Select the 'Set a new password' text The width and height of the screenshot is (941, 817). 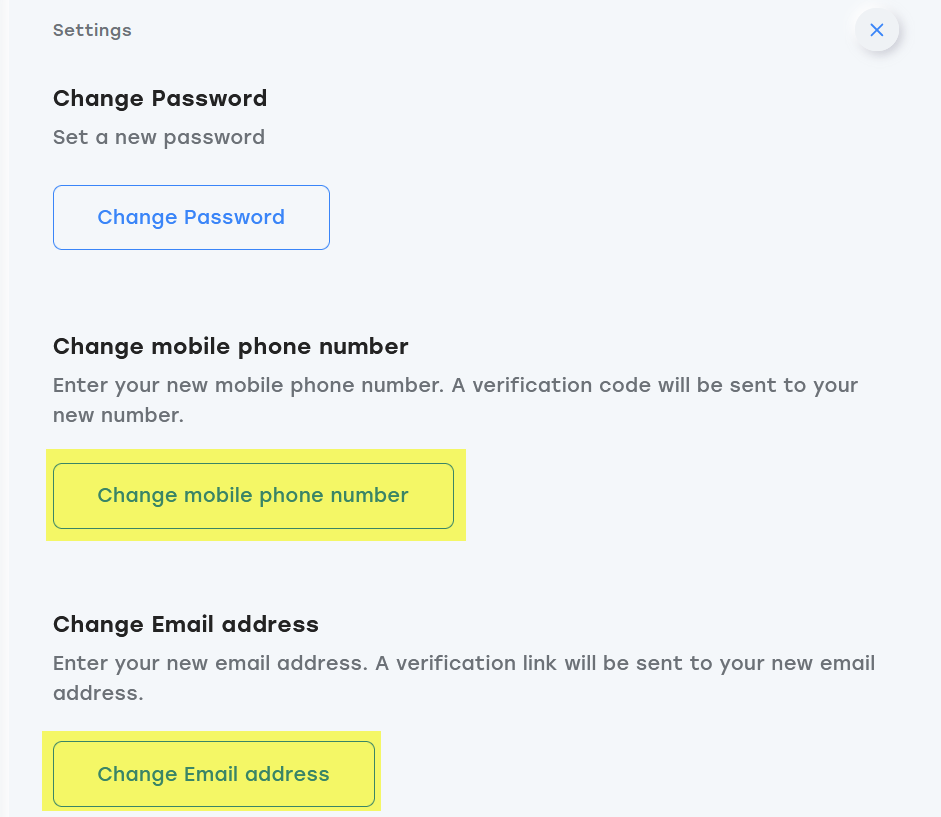point(159,137)
